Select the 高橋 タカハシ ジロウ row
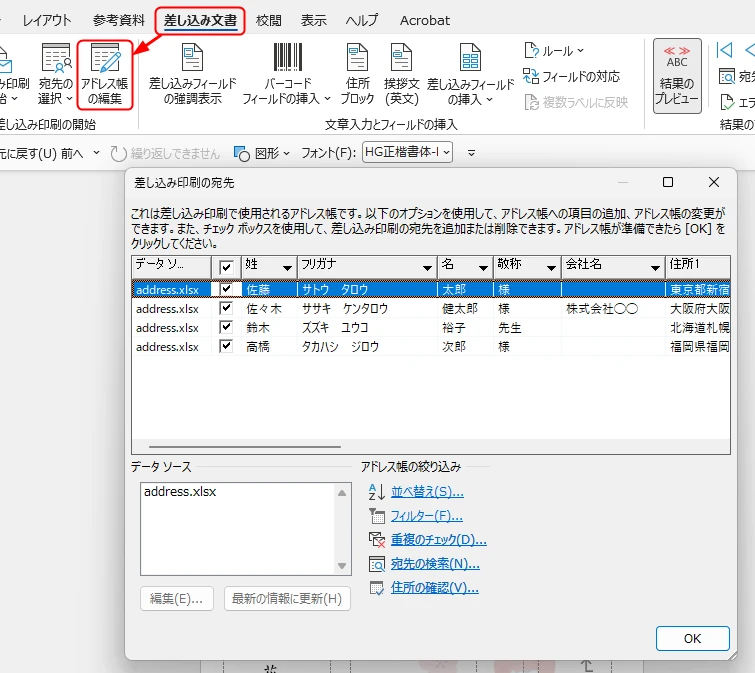This screenshot has height=673, width=755. [431, 346]
